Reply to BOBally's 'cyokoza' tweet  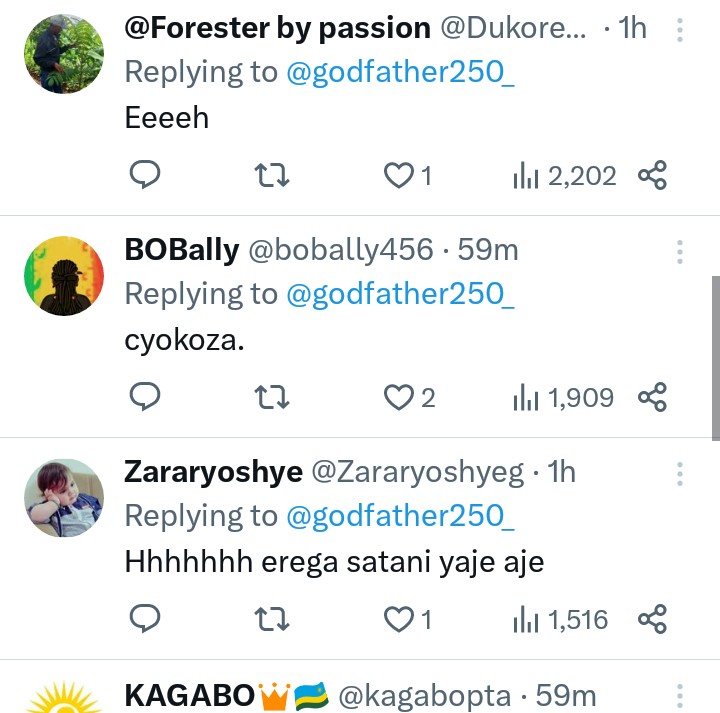[146, 398]
